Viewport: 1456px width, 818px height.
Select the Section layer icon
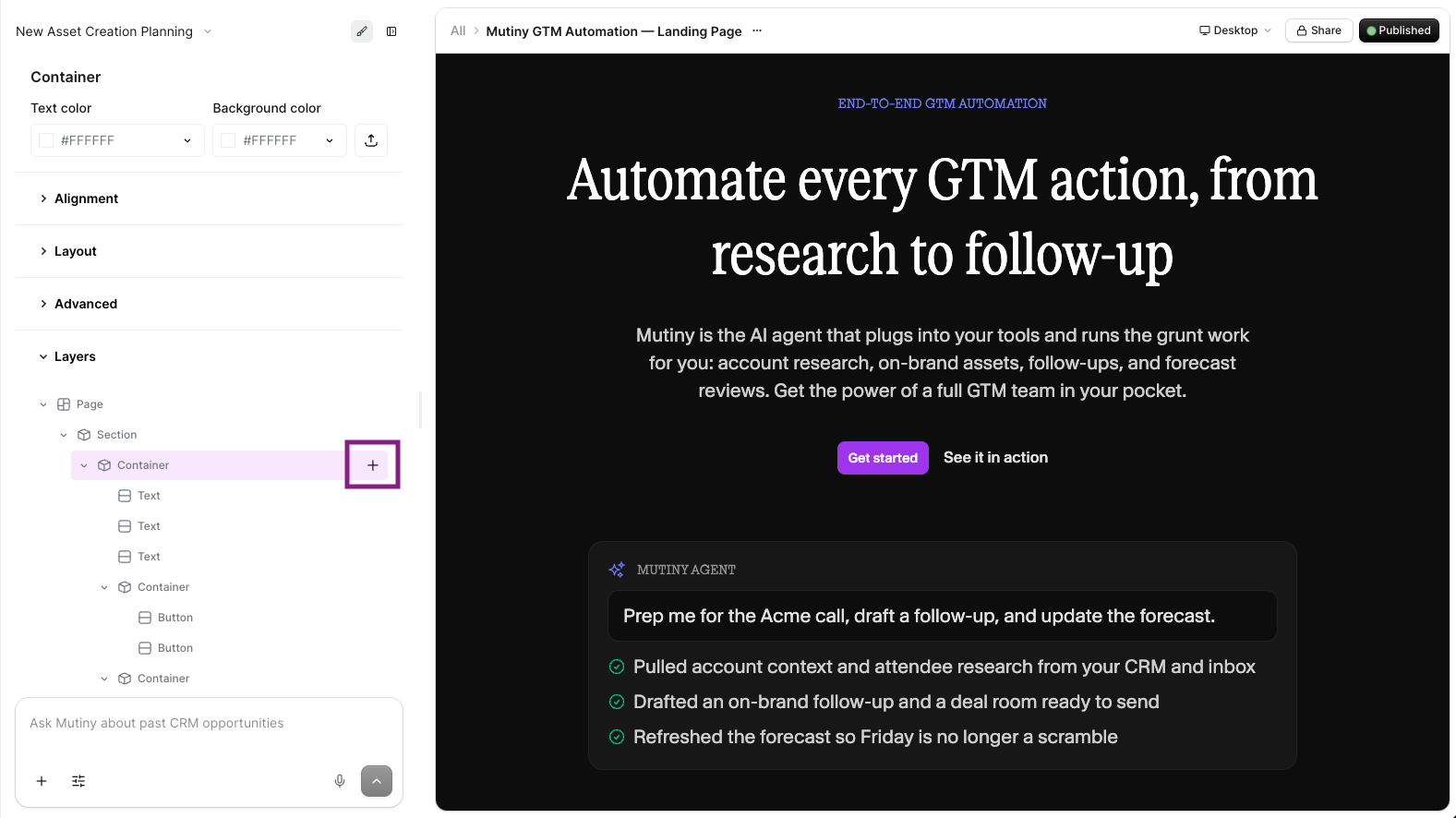tap(84, 435)
